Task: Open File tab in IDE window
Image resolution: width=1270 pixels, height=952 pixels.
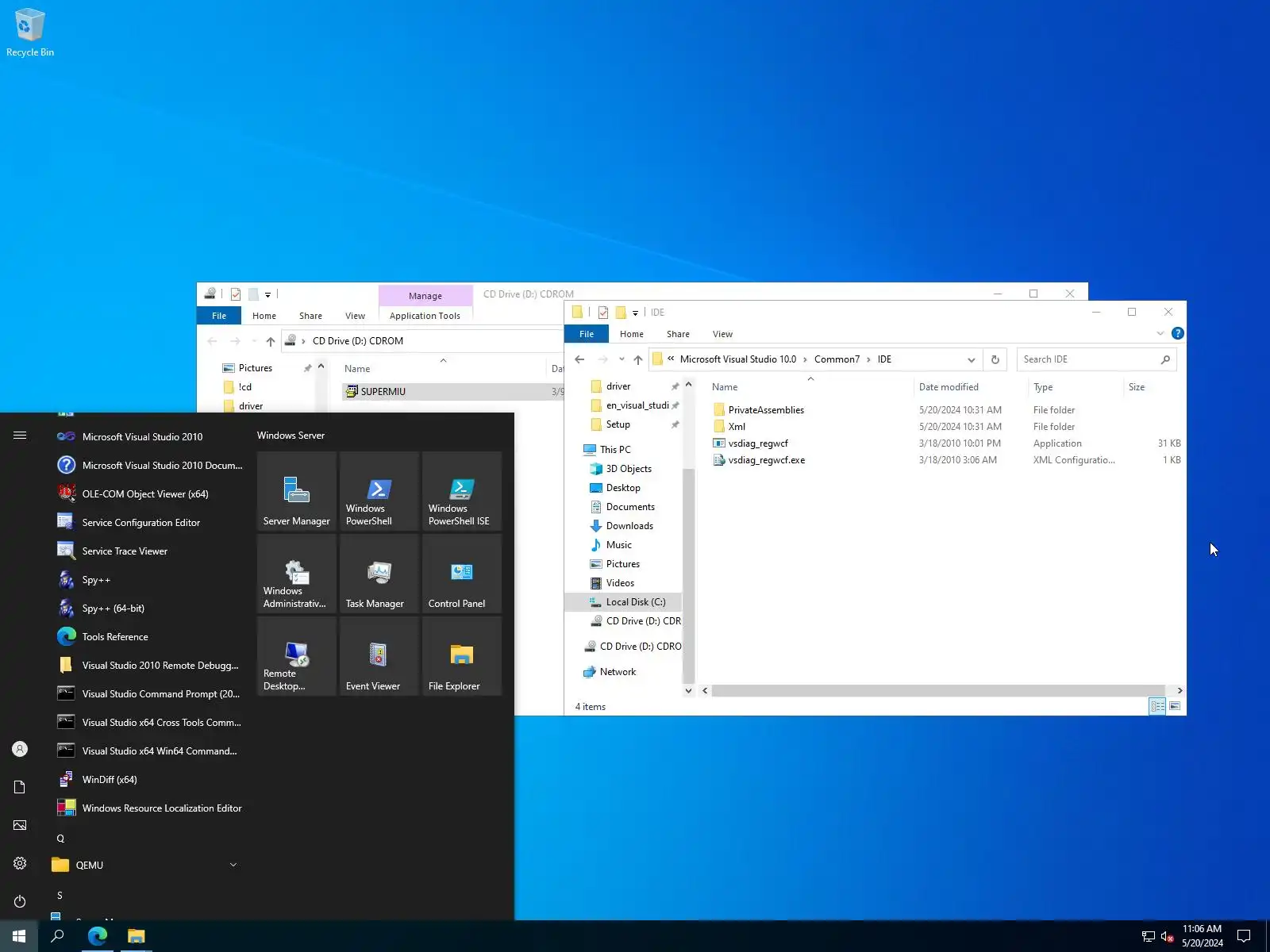Action: 587,334
